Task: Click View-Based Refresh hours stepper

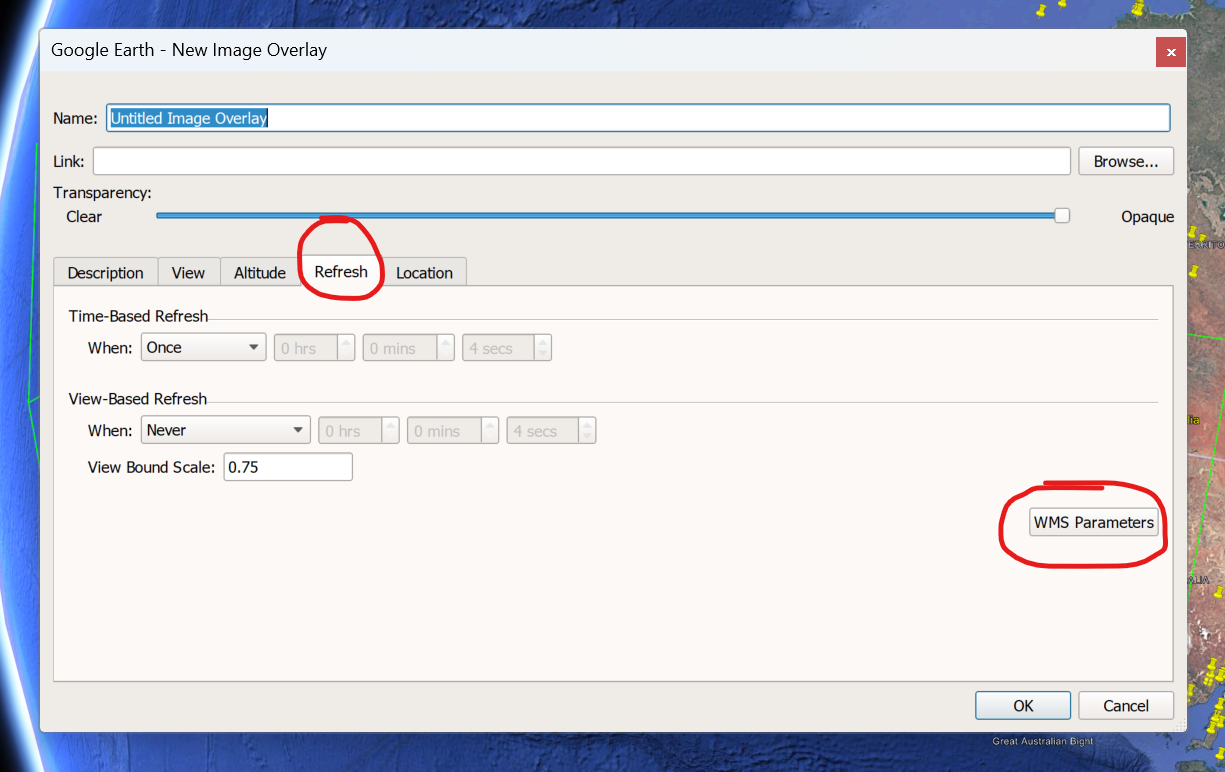Action: (359, 431)
